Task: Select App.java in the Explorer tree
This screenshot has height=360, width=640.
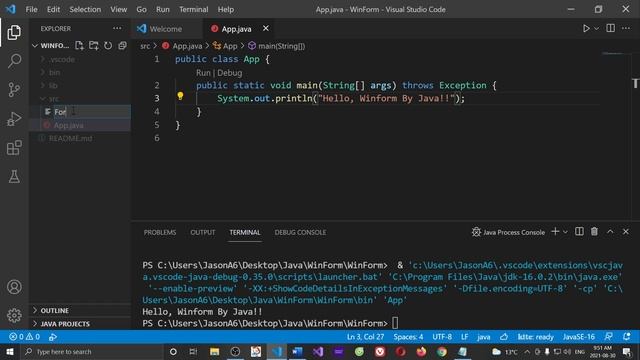Action: [x=80, y=125]
